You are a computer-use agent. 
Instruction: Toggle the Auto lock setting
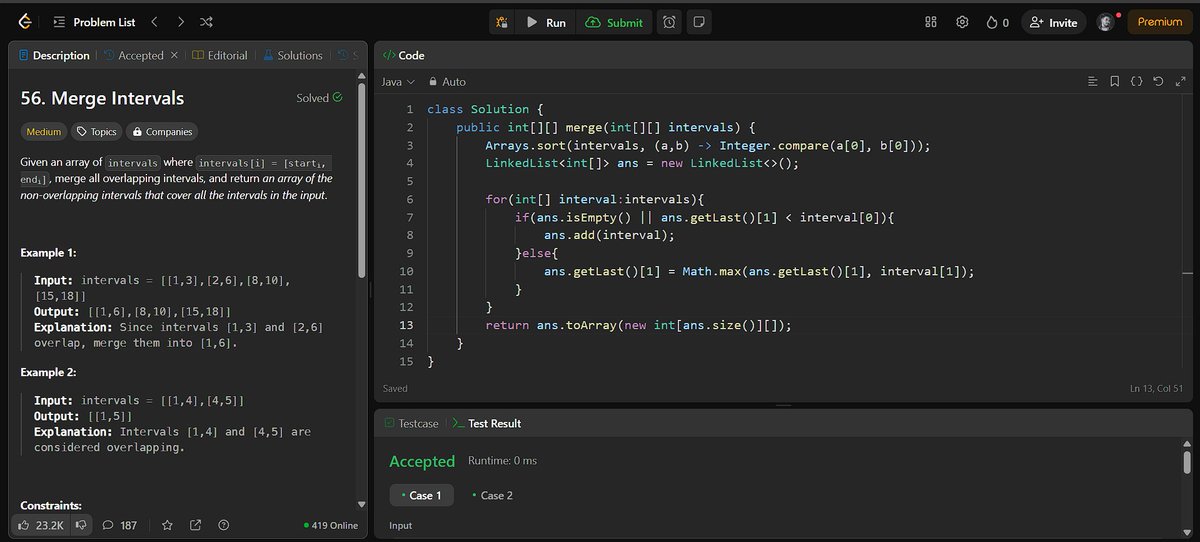point(447,82)
